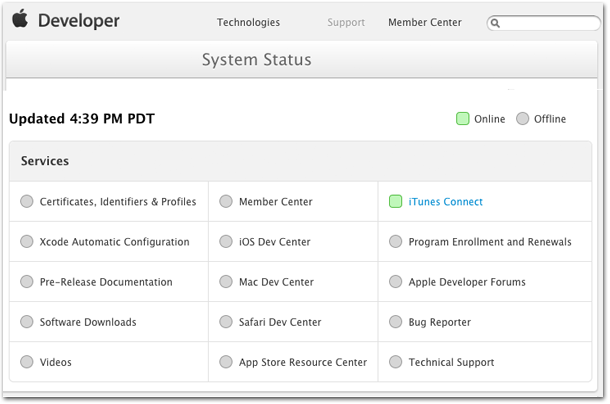Click status dot beside Bug Reporter
The image size is (610, 404).
pos(395,321)
